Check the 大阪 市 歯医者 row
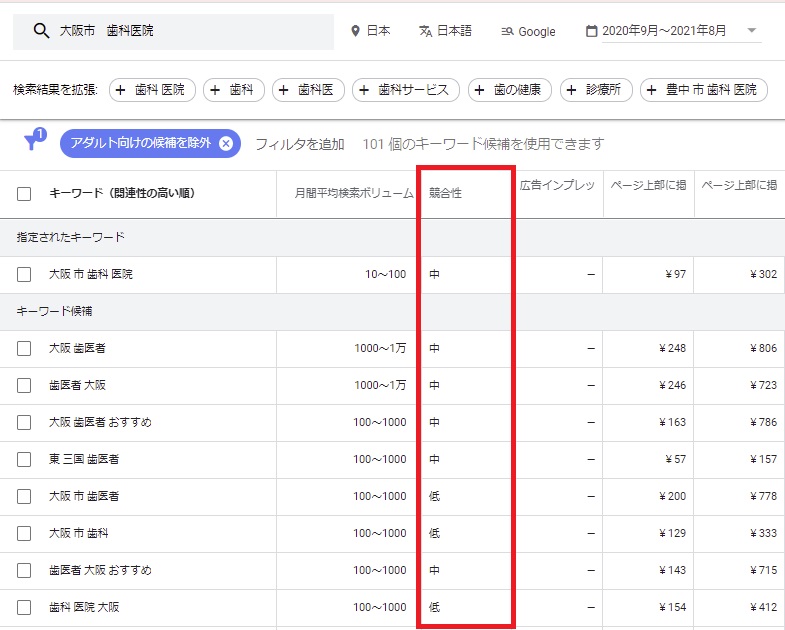Viewport: 785px width, 630px height. coord(24,497)
